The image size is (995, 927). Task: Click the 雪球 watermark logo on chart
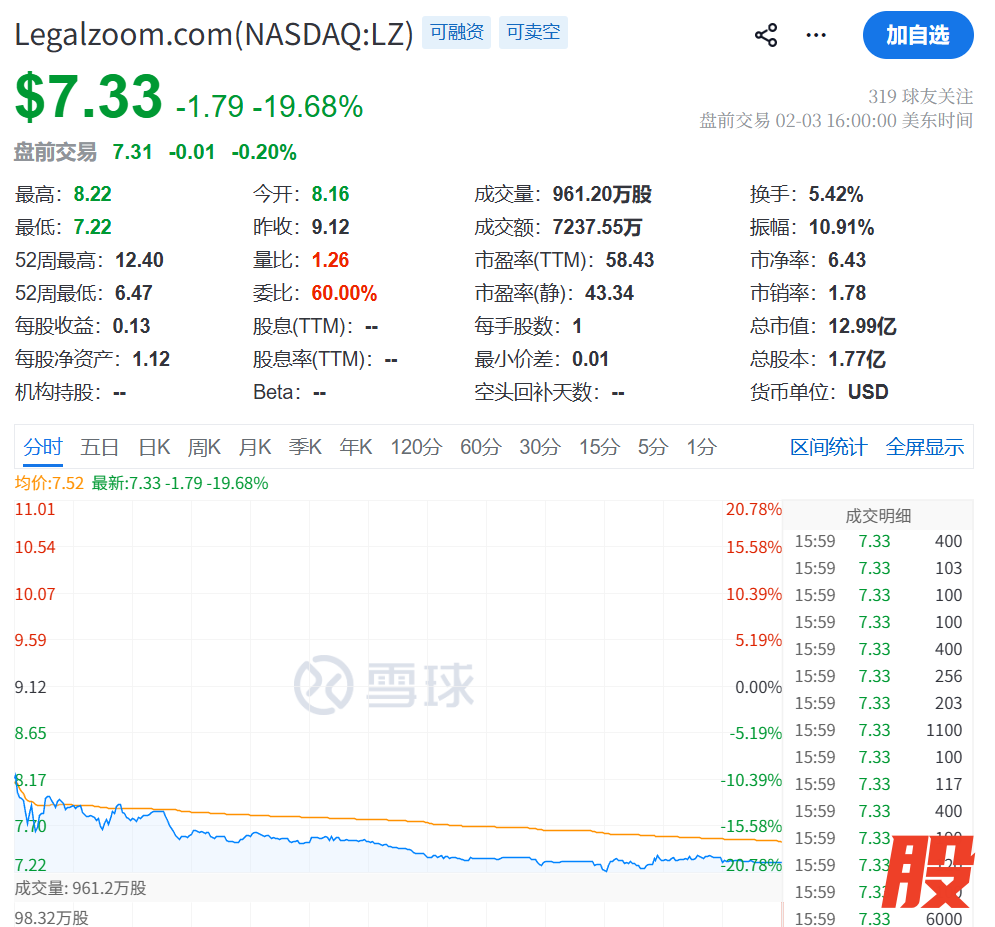385,685
